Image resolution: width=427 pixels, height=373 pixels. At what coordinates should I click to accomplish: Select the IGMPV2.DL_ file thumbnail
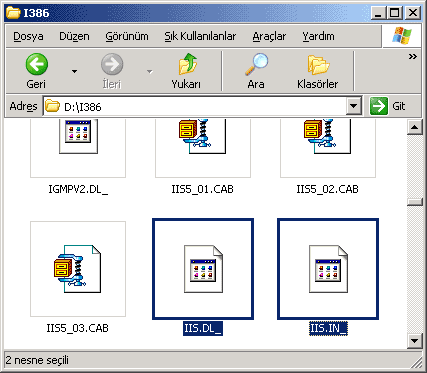pos(78,148)
